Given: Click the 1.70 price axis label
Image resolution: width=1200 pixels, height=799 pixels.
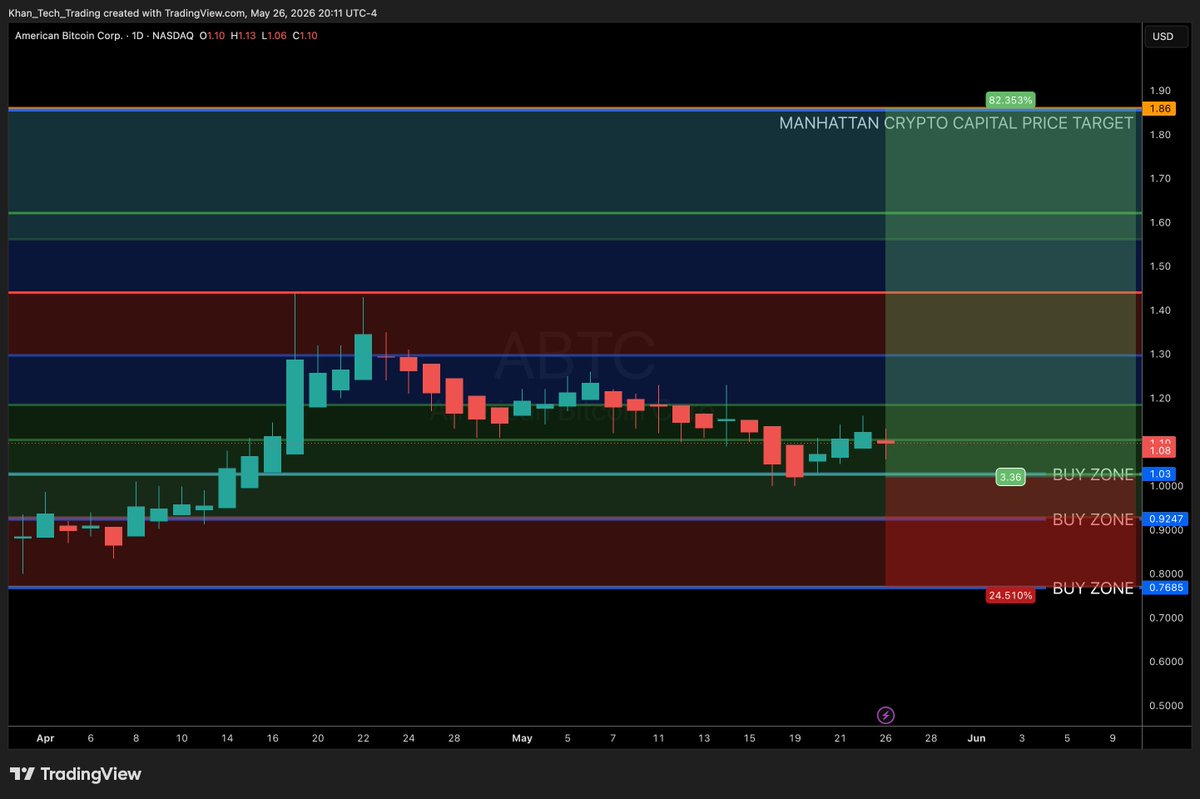Looking at the screenshot, I should coord(1161,179).
